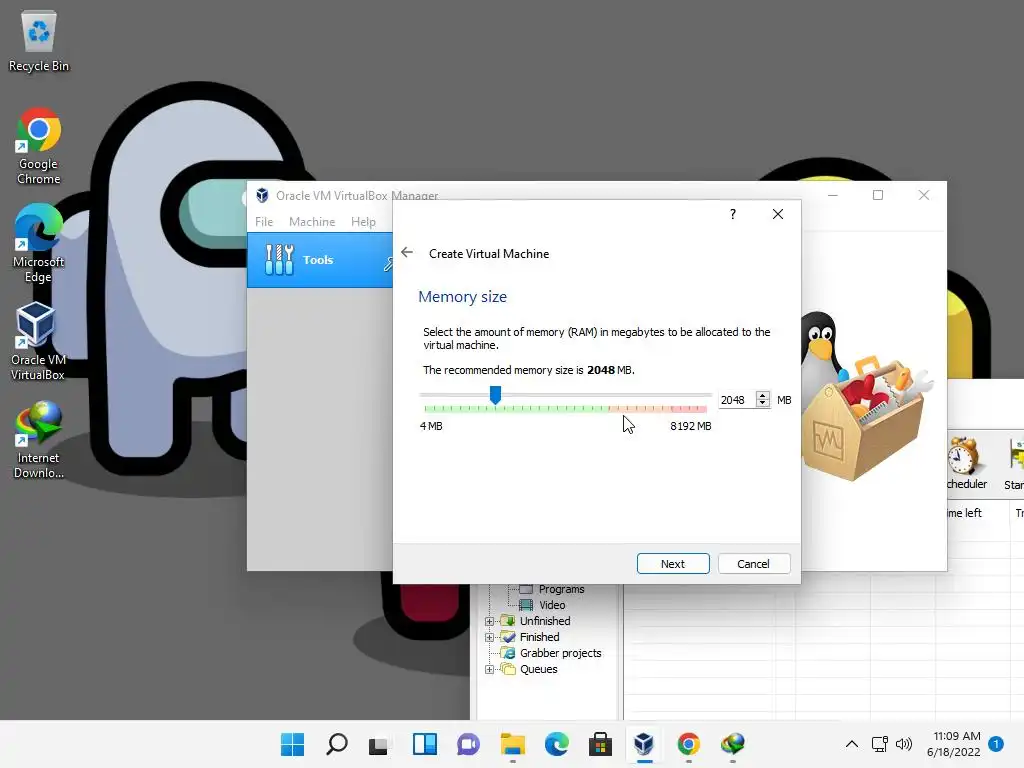Show hidden icons in the system tray
Screen dimensions: 1024x768
(x=852, y=744)
